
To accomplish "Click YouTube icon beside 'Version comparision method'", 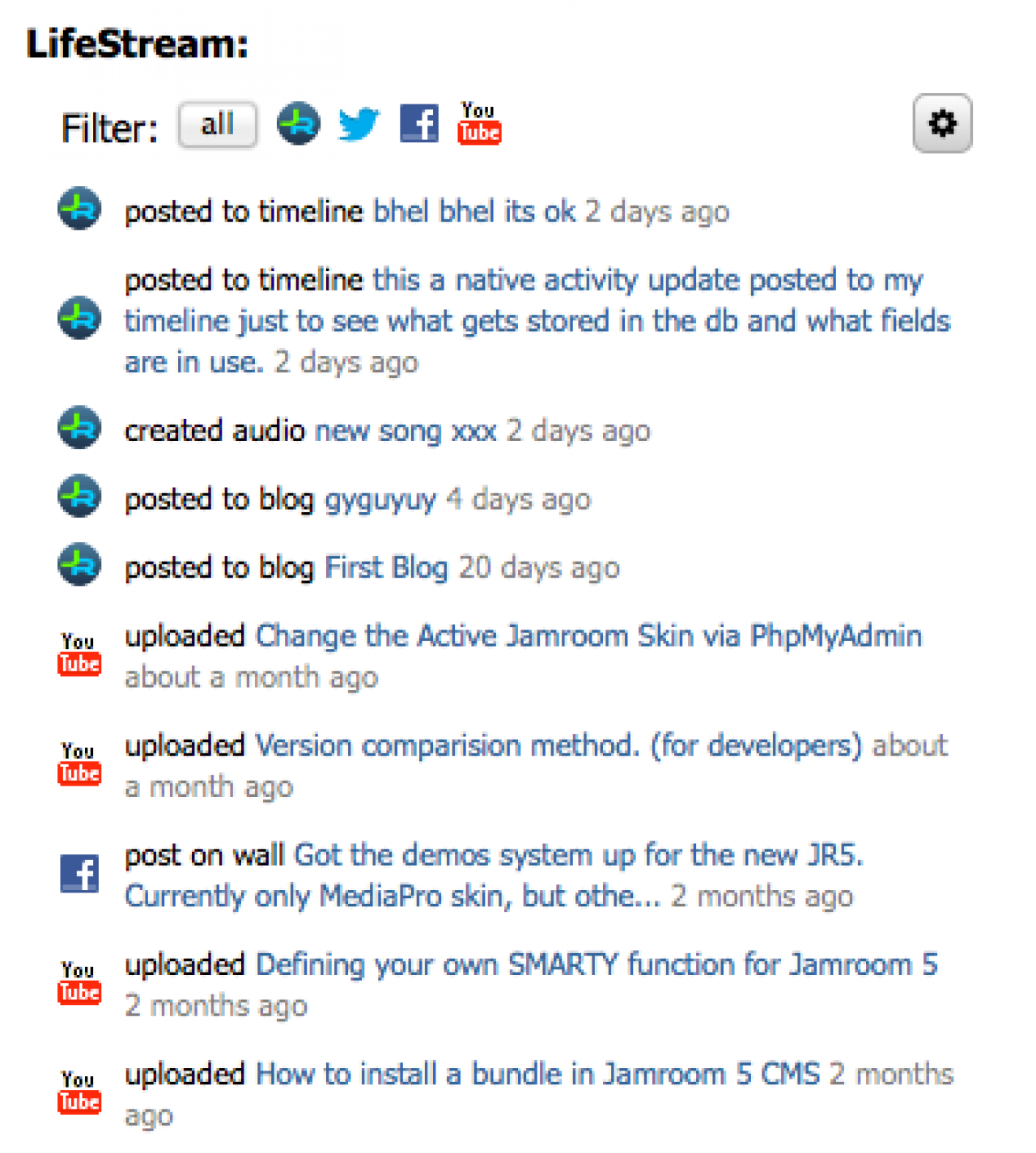I will click(x=79, y=763).
